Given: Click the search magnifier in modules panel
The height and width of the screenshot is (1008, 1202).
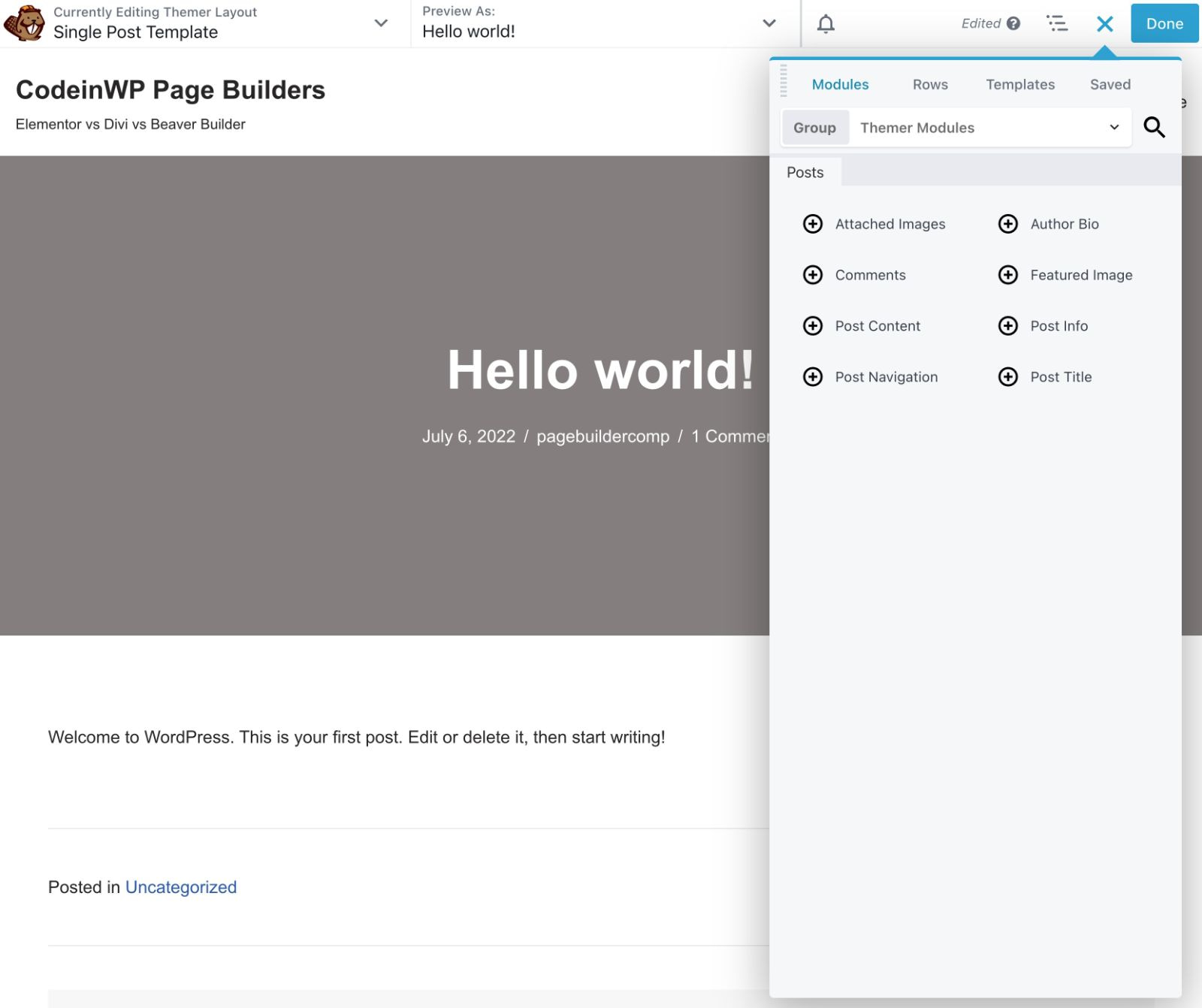Looking at the screenshot, I should [x=1154, y=128].
